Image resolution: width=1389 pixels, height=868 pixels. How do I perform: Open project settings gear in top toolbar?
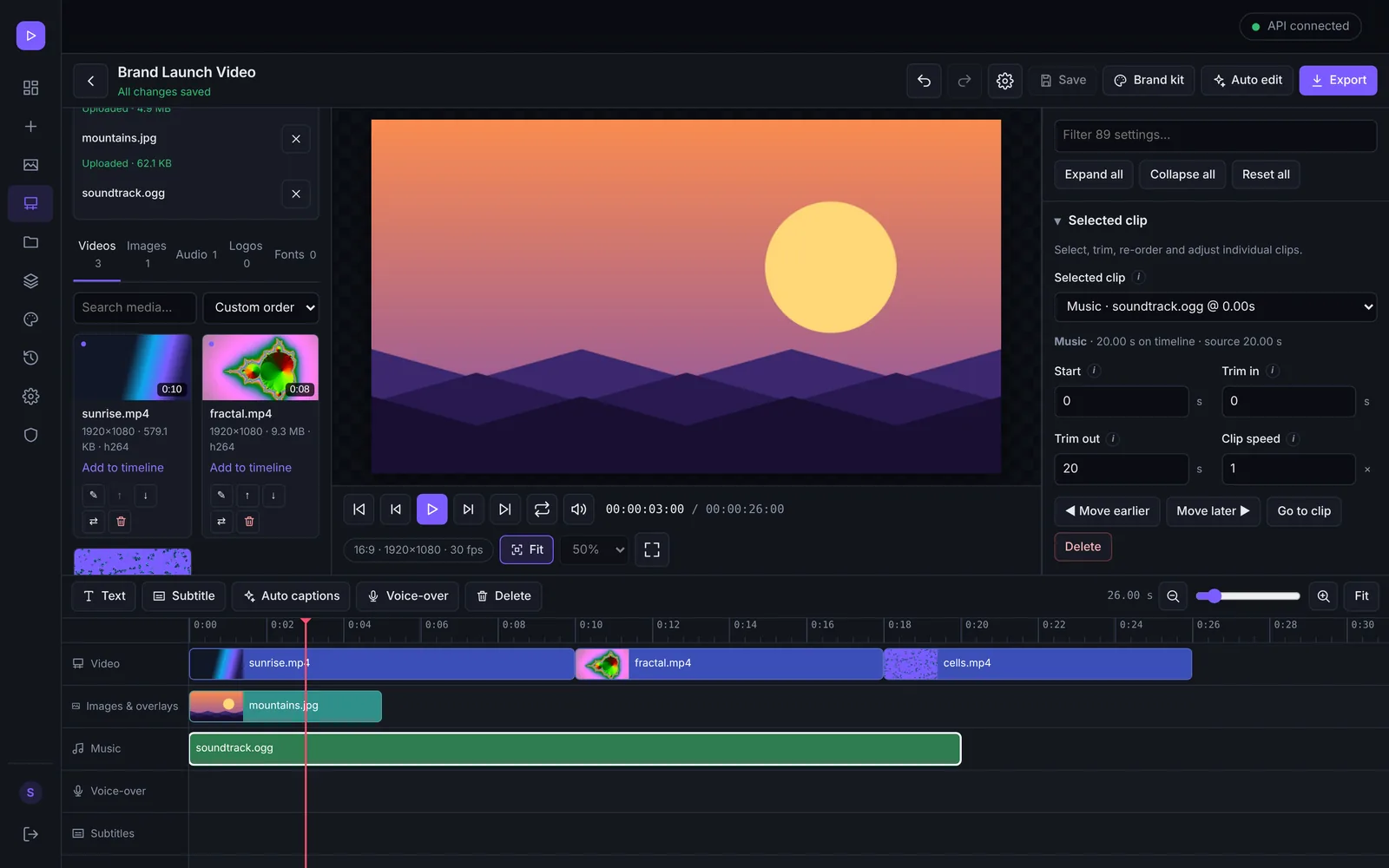click(x=1004, y=81)
